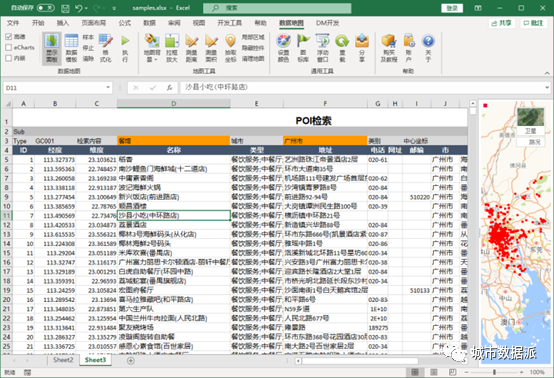Expand the 地图背景 map background dropdown
Screen dimensions: 554x378
click(x=152, y=48)
